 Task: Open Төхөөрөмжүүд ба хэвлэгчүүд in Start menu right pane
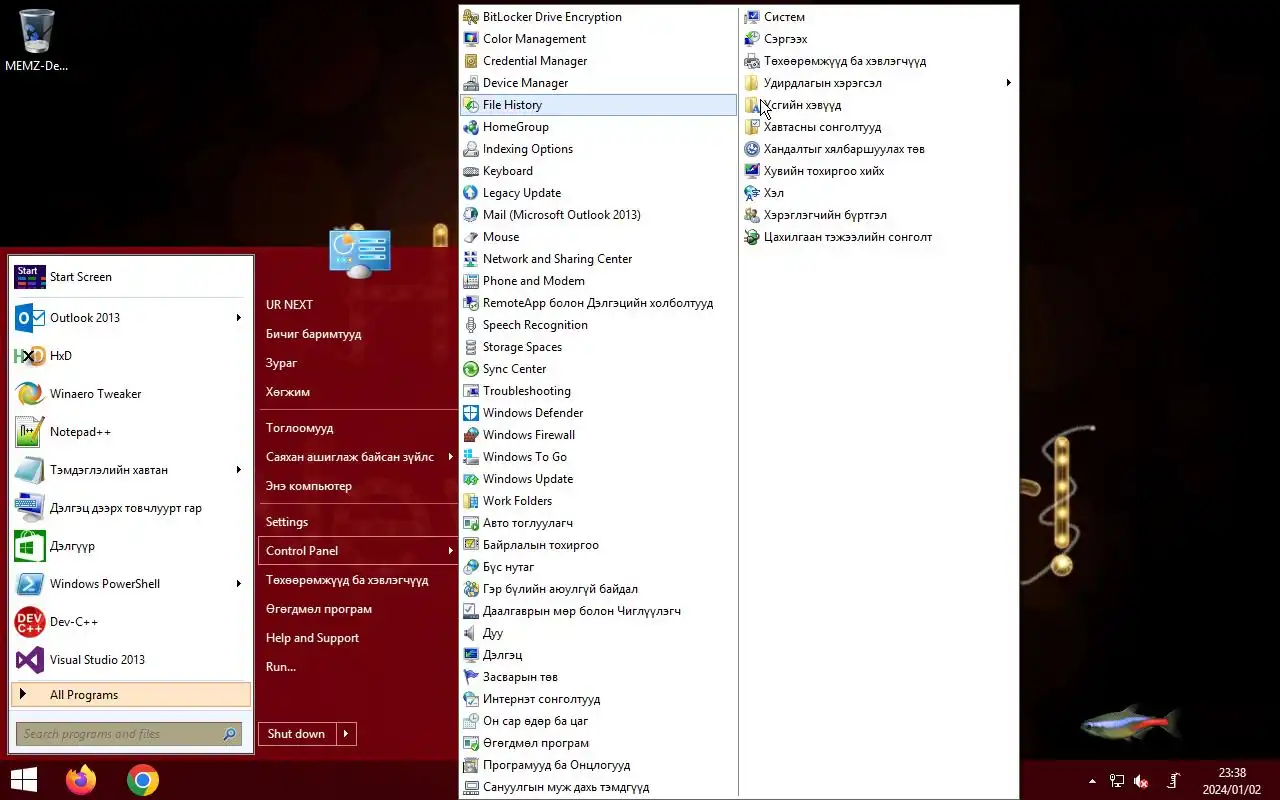(357, 580)
